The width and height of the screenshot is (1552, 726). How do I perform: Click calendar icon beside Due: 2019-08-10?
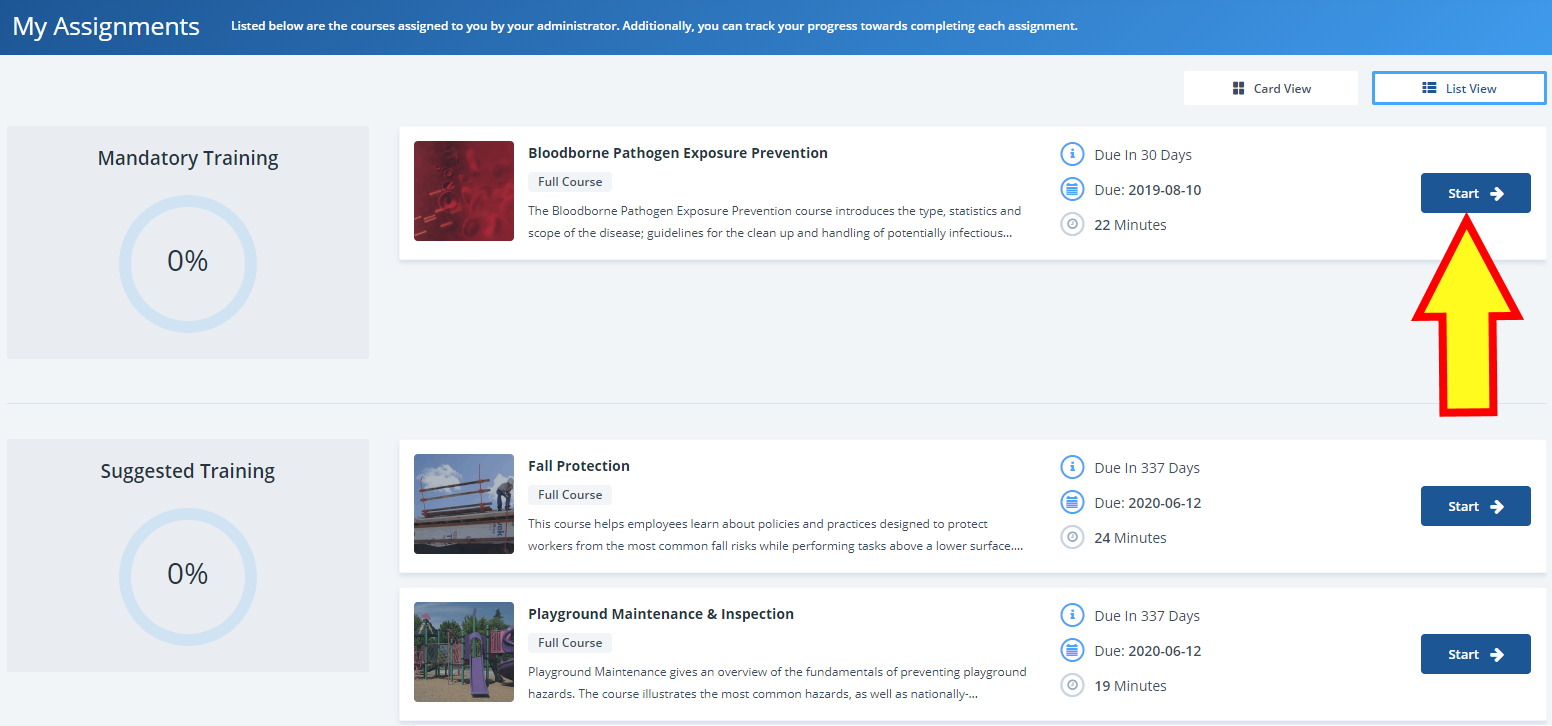coord(1072,190)
